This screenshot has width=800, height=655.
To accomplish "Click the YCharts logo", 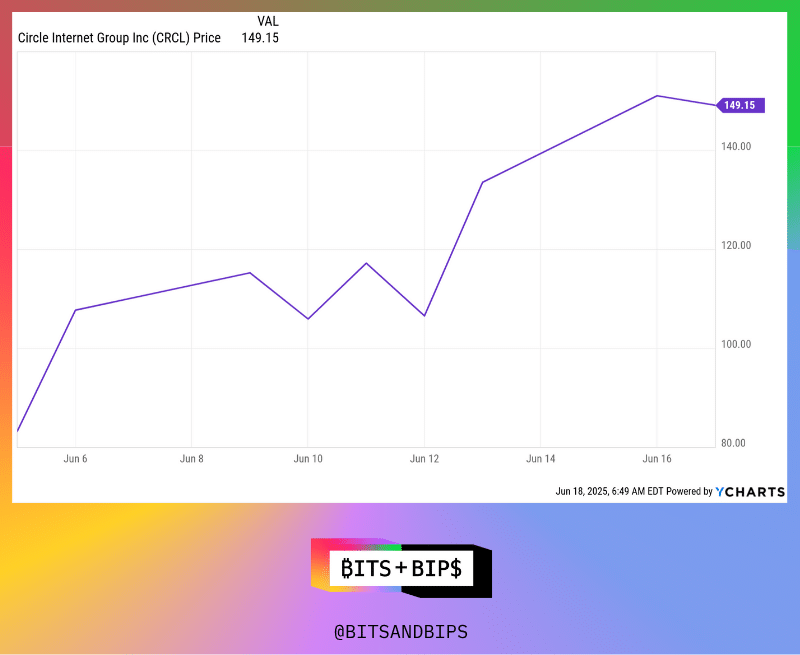I will (750, 492).
